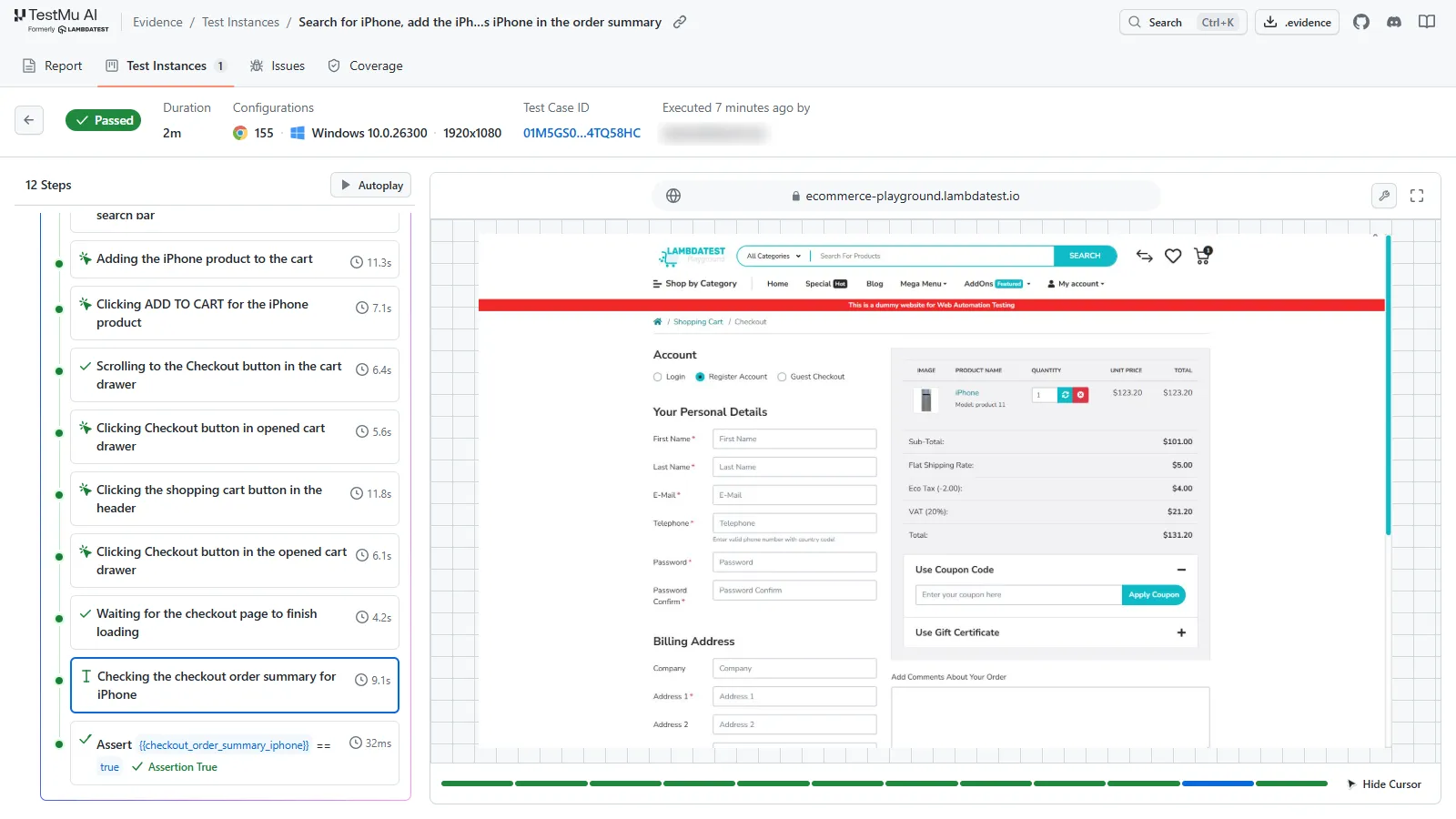Expand Use Gift Certificate section
Screen dimensions: 1456x819
point(1181,632)
